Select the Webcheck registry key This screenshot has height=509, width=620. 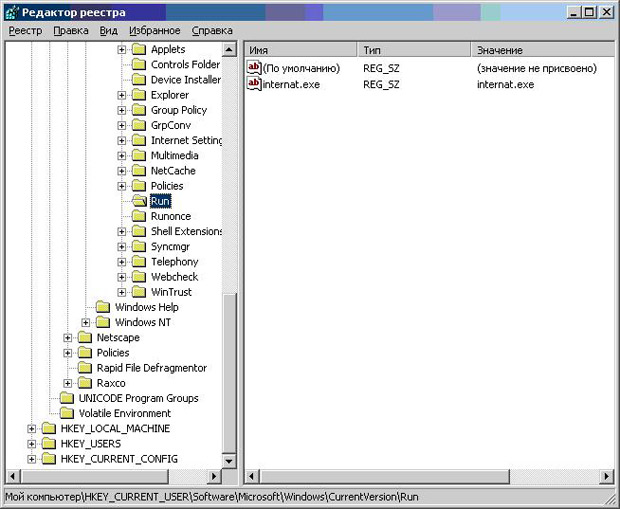coord(174,277)
